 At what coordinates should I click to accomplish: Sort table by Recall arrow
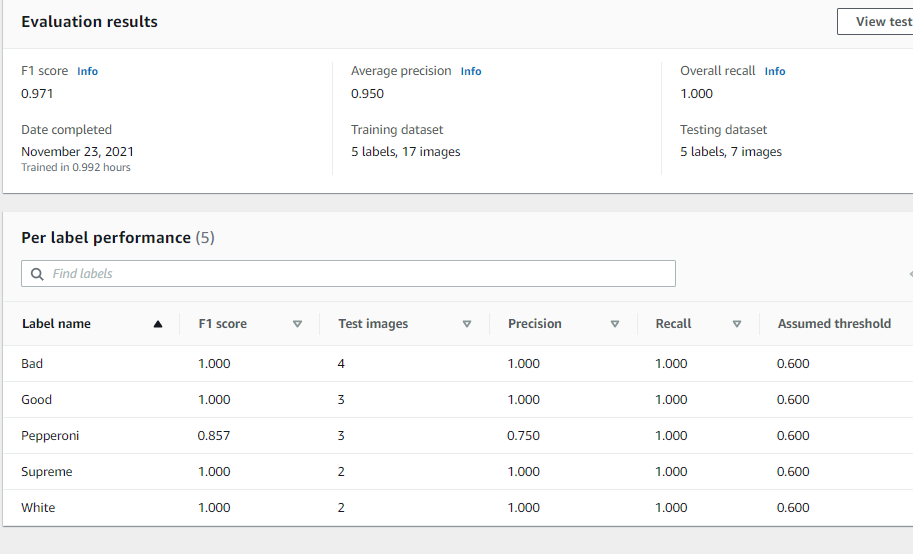[x=737, y=324]
